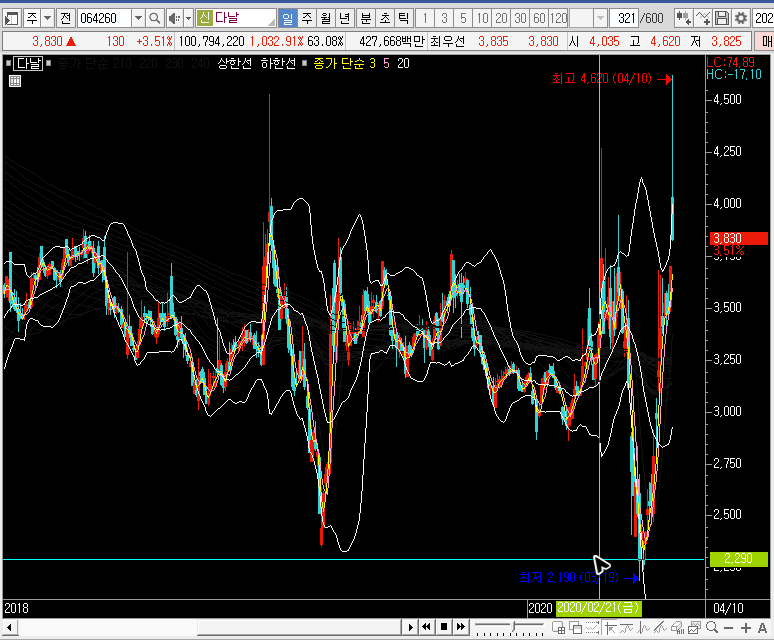Select the 60 interval button
Screen dimensions: 774x640
pos(539,19)
